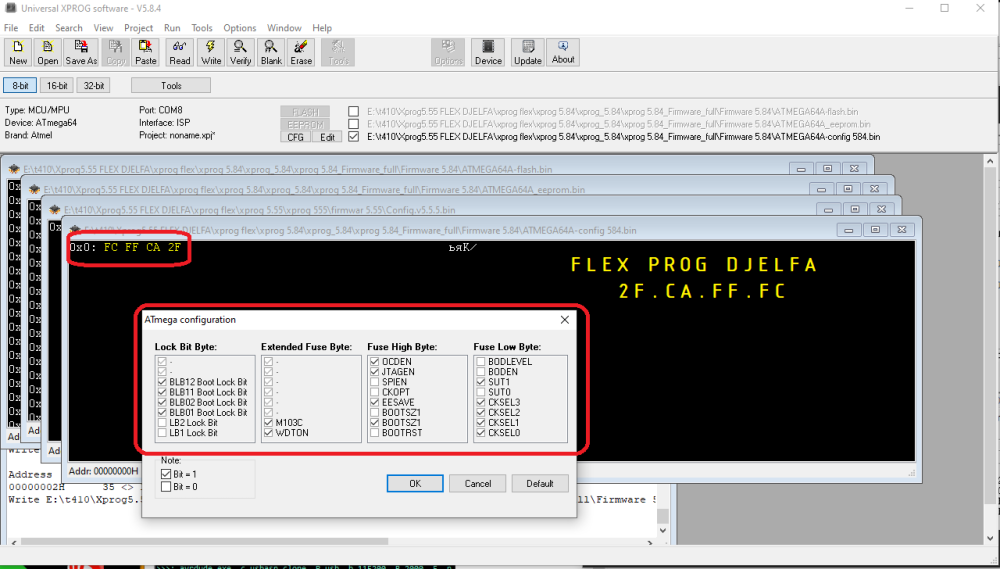Open the Device selection icon
1000x569 pixels.
(488, 52)
